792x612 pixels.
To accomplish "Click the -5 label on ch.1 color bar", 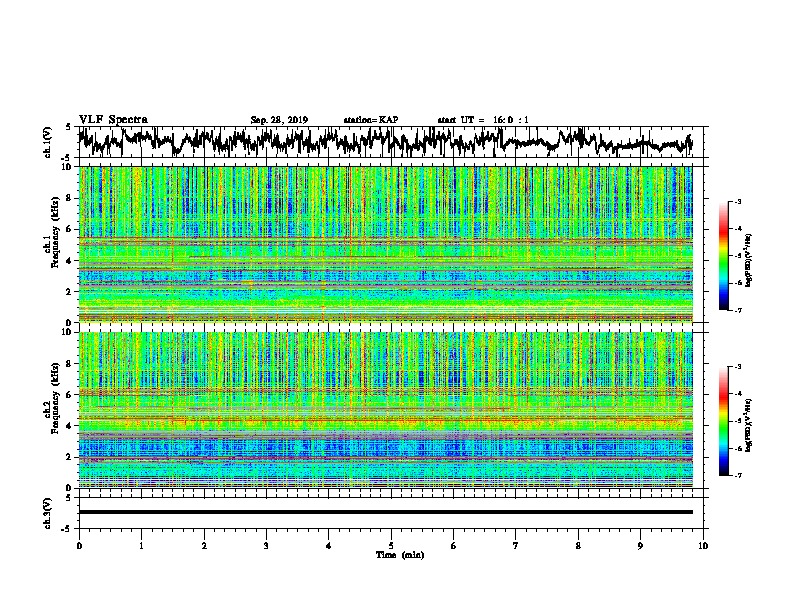I will [737, 256].
